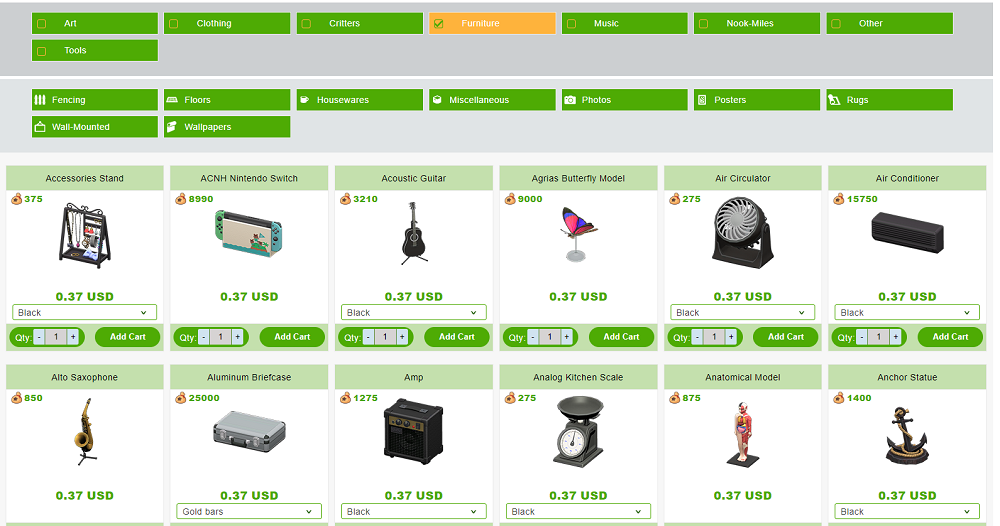Viewport: 1000px width, 526px height.
Task: Enable the Clothing category filter
Action: click(x=173, y=24)
